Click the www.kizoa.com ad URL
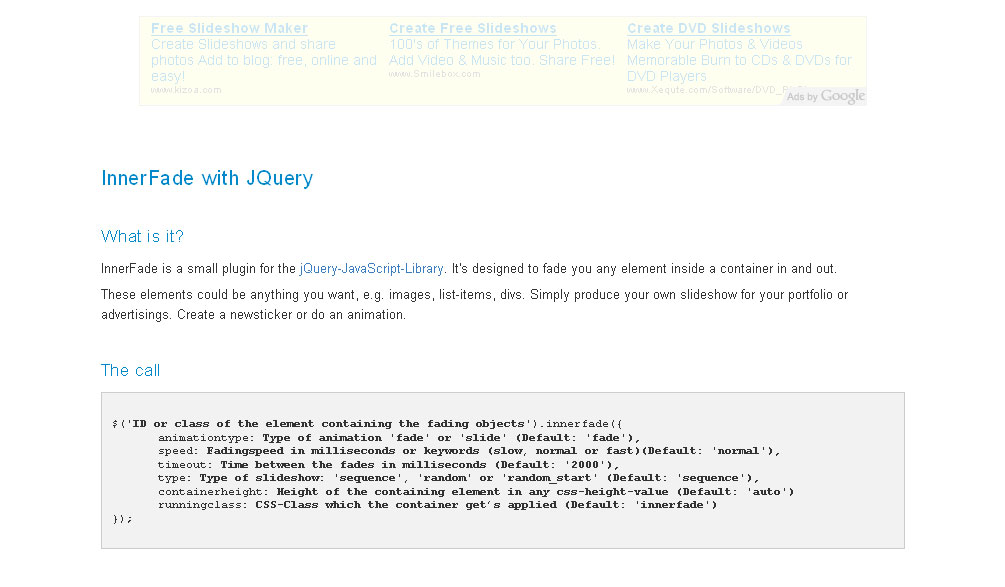Screen dimensions: 1005x587 coord(186,90)
